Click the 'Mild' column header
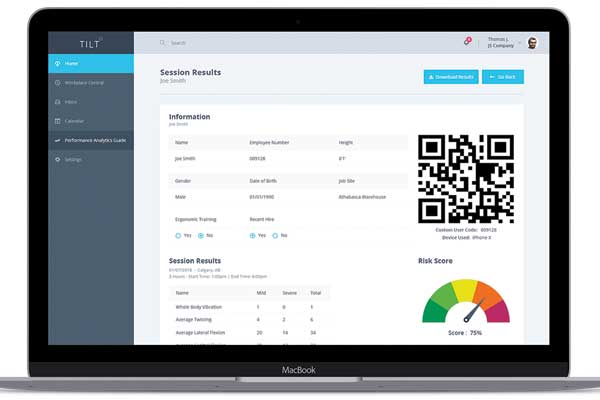Image resolution: width=600 pixels, height=400 pixels. [261, 293]
